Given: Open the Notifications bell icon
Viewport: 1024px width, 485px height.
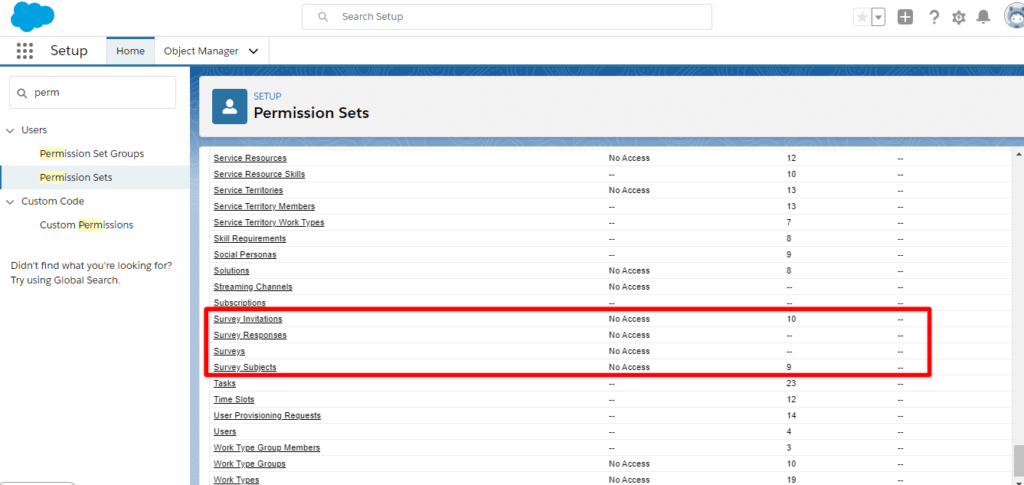Looking at the screenshot, I should [x=984, y=17].
